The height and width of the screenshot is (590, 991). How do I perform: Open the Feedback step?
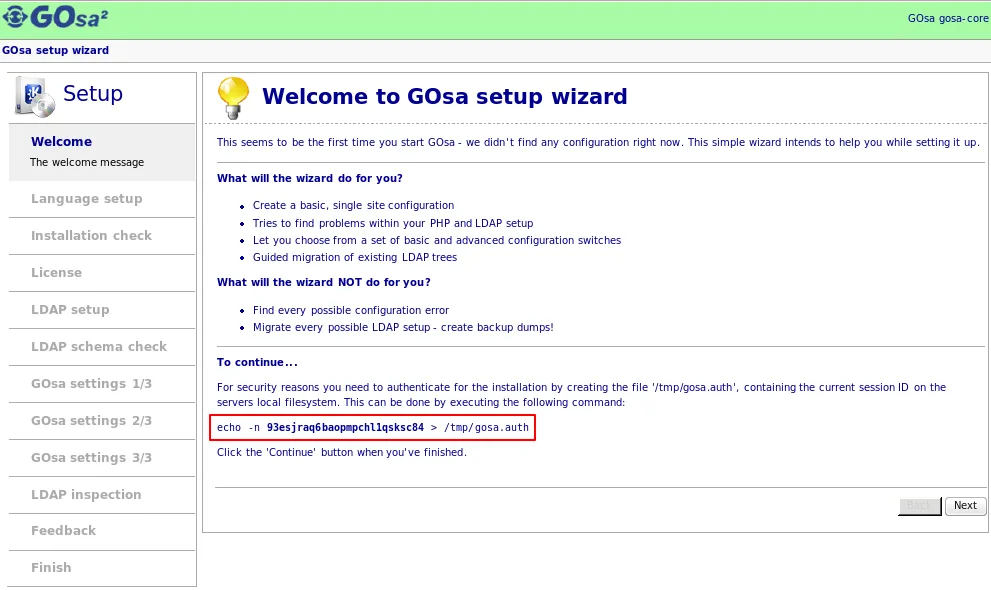coord(63,531)
